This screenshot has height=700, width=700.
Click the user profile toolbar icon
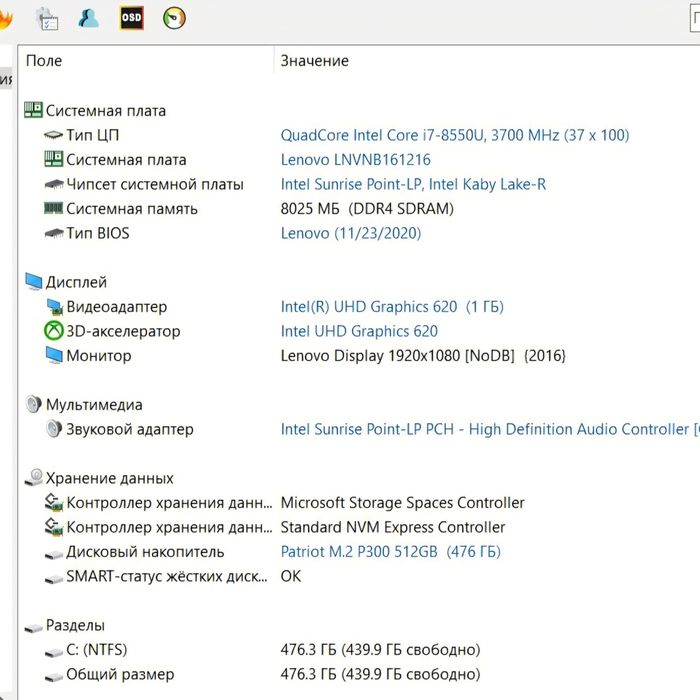88,18
